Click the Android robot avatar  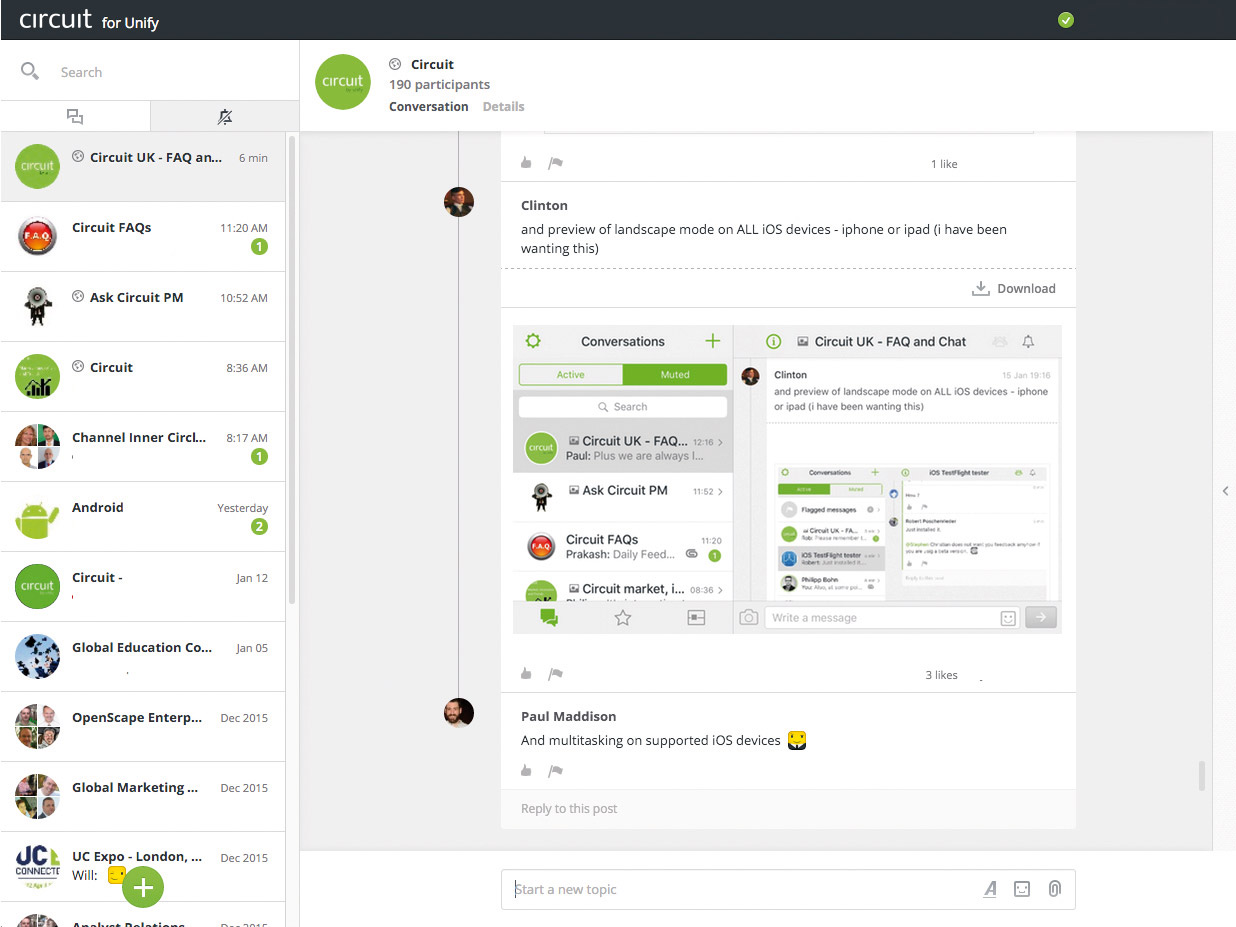pyautogui.click(x=38, y=517)
